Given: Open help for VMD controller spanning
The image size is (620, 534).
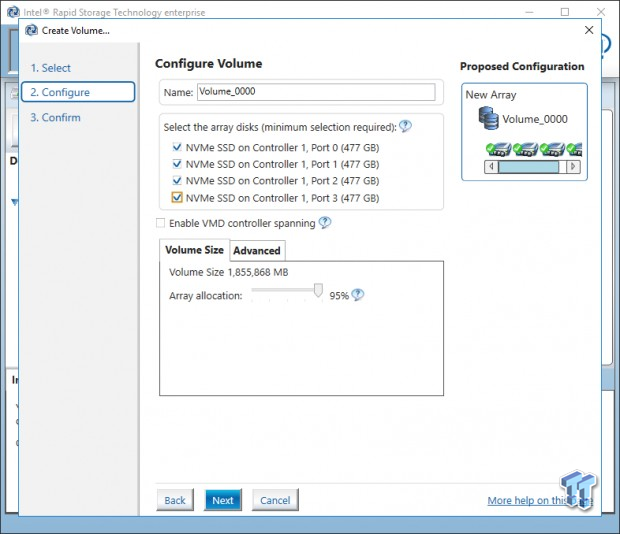Looking at the screenshot, I should click(325, 223).
